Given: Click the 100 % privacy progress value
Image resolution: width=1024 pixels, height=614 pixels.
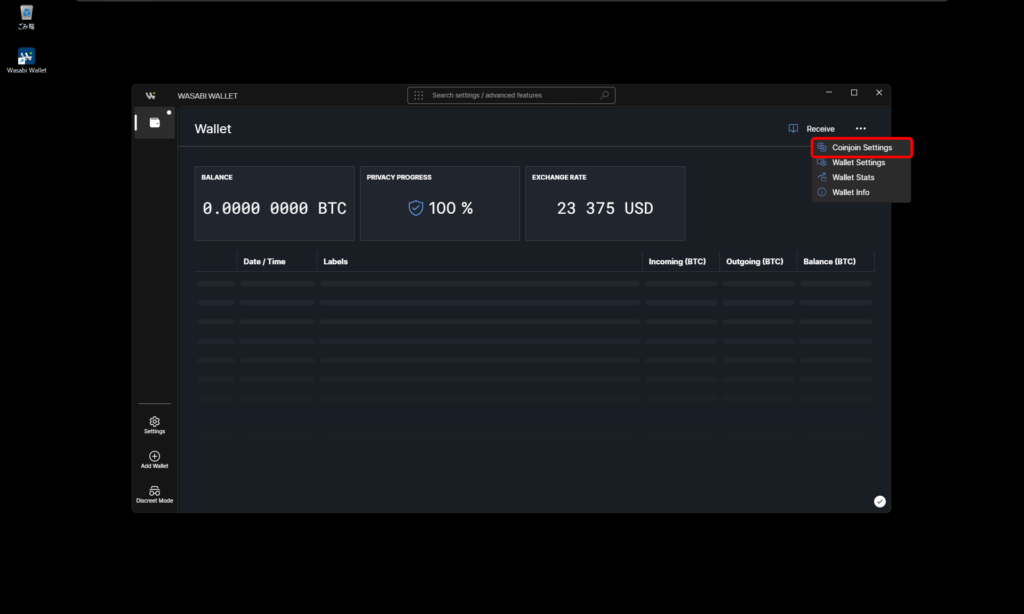Looking at the screenshot, I should coord(451,208).
